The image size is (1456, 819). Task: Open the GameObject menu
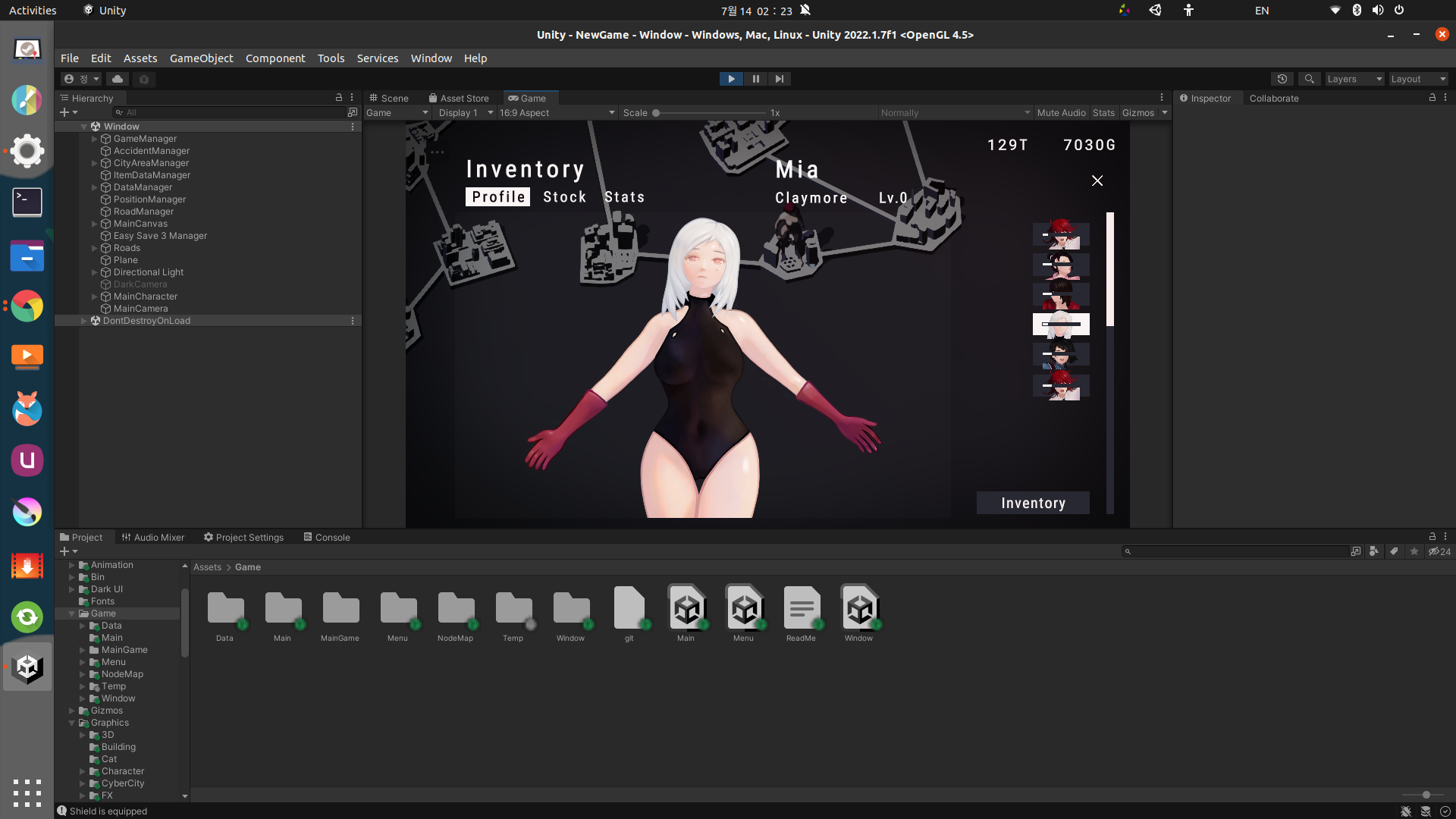(x=201, y=58)
